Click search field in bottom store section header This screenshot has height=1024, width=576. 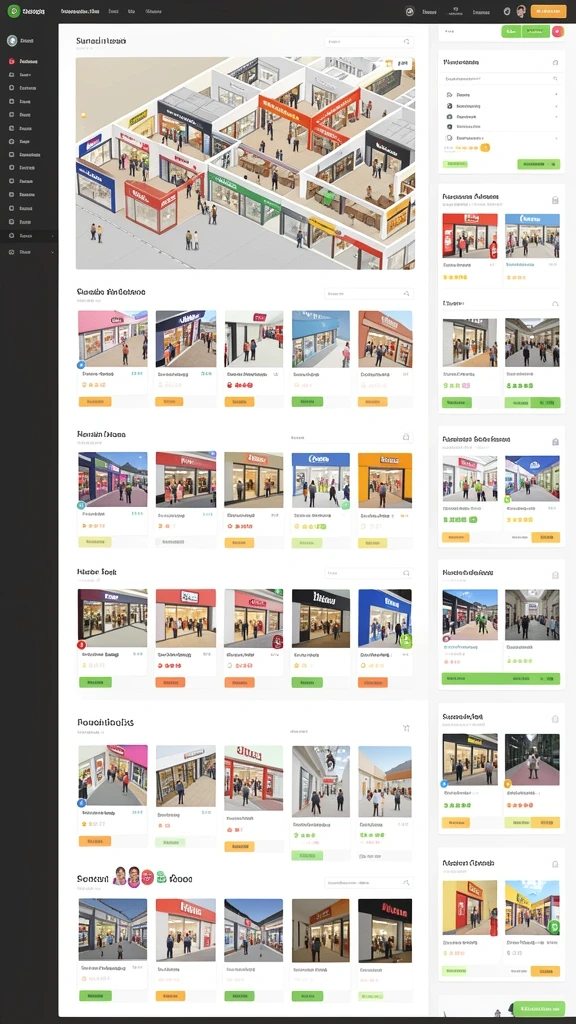click(368, 883)
